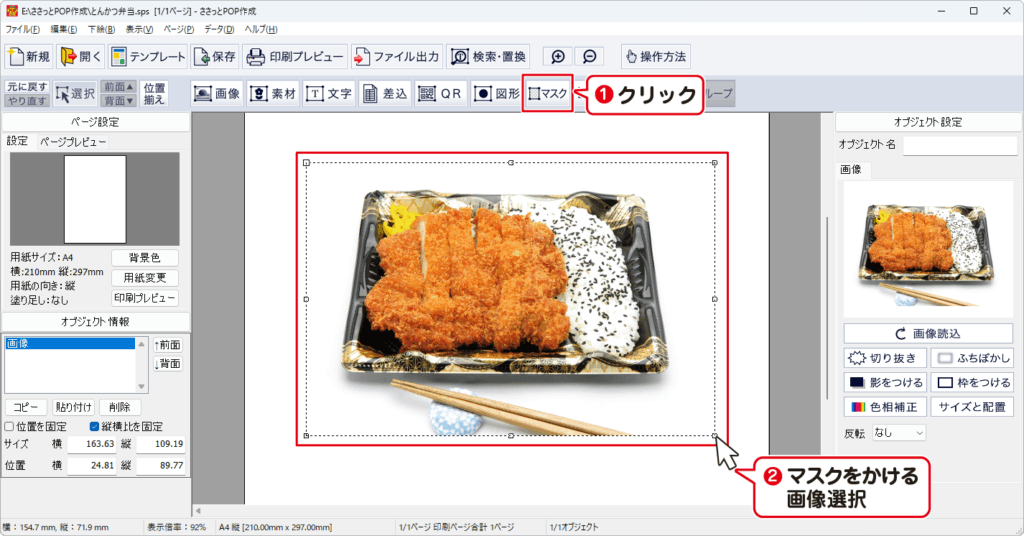This screenshot has width=1024, height=536.
Task: Click the 新規 (New) toolbar icon
Action: 28,56
